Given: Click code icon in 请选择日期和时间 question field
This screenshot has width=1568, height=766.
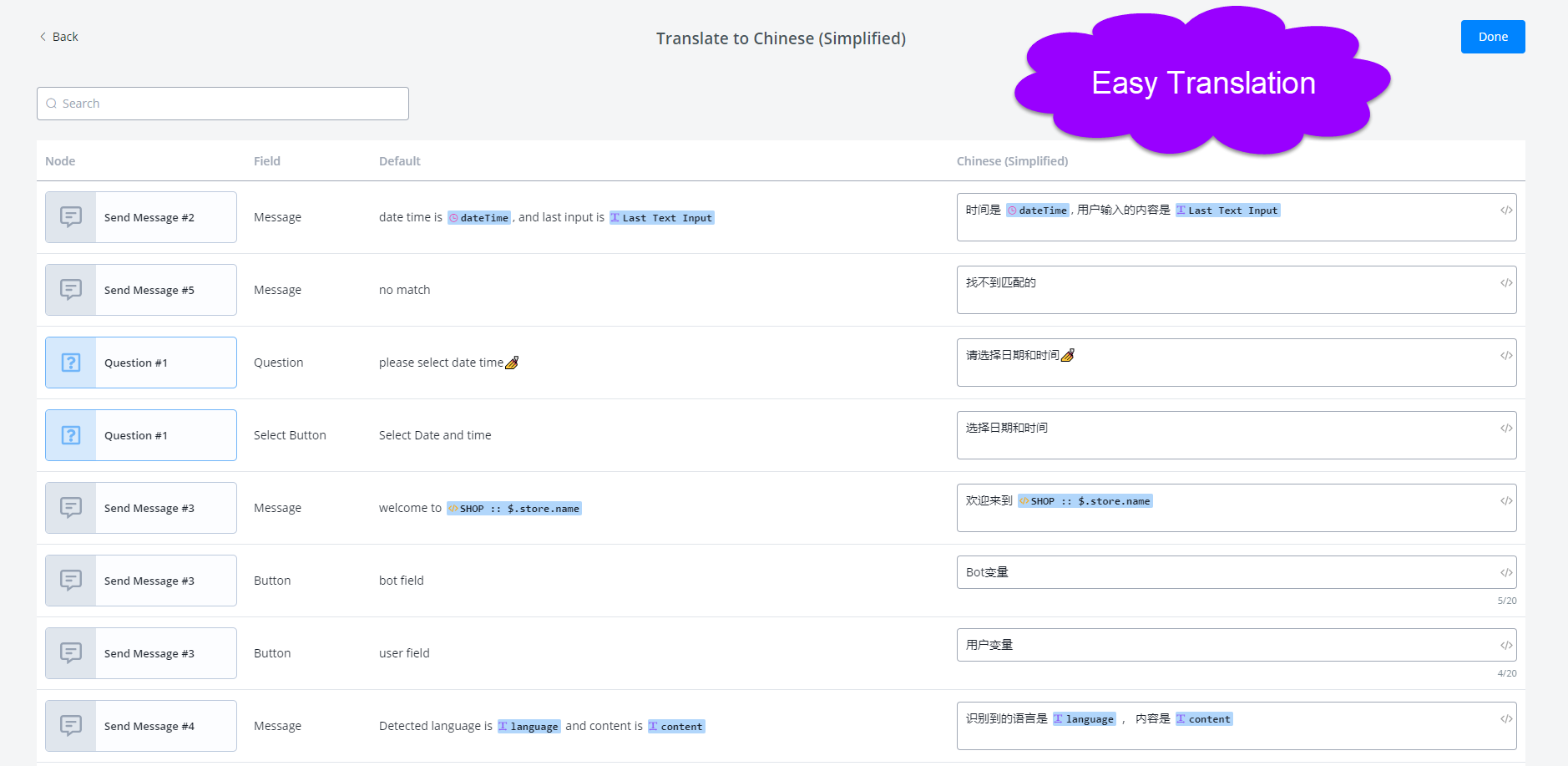Looking at the screenshot, I should point(1506,356).
